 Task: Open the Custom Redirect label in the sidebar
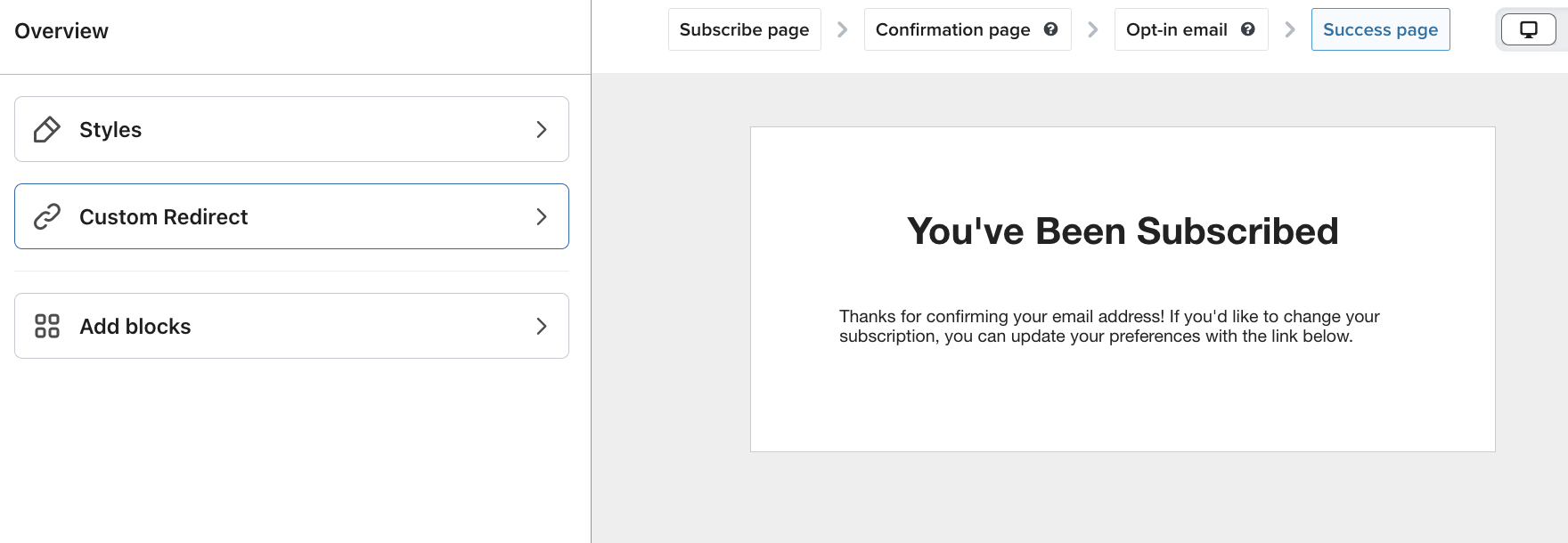163,217
